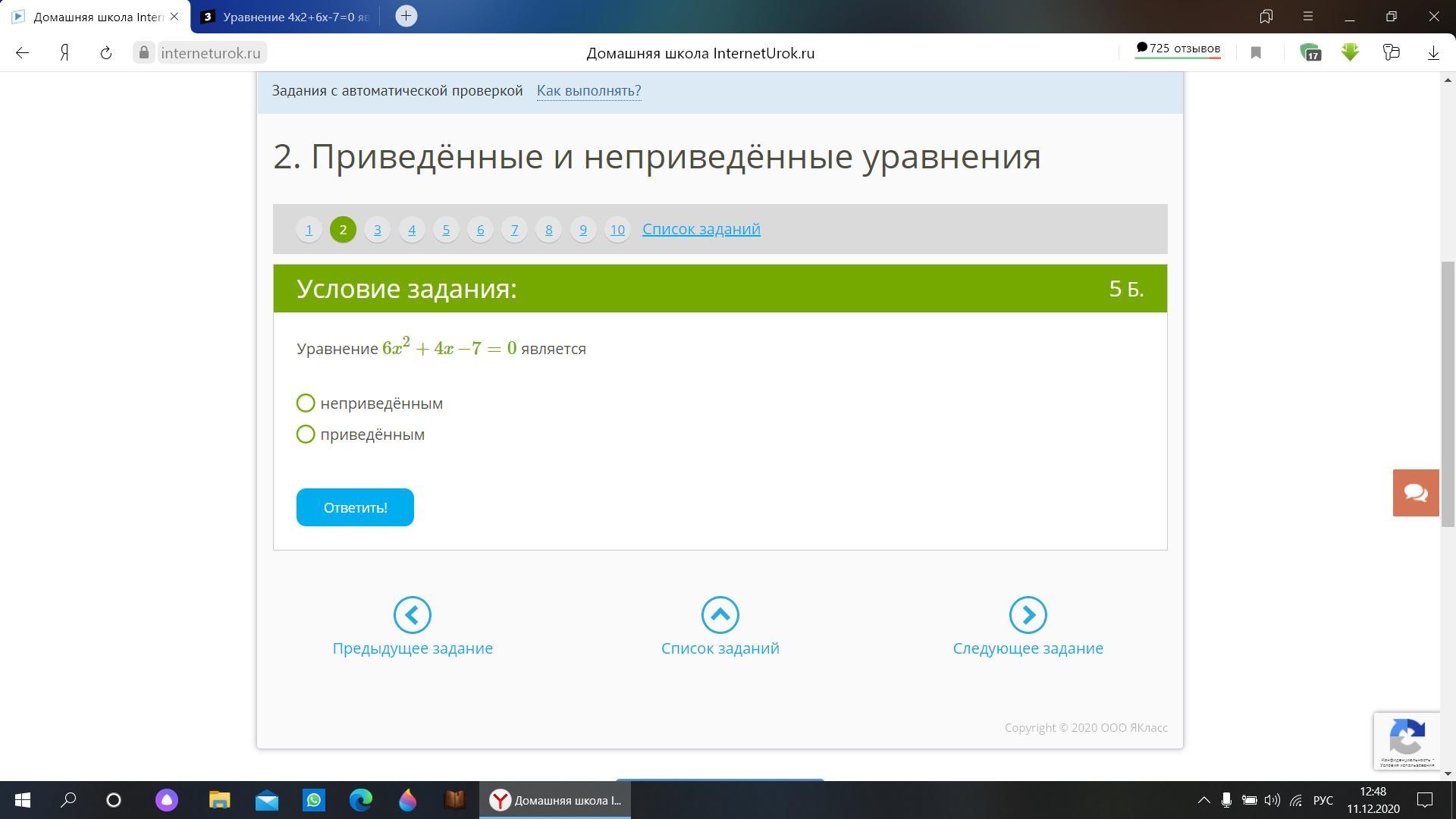Image resolution: width=1456 pixels, height=819 pixels.
Task: Go to task number 5
Action: (446, 230)
